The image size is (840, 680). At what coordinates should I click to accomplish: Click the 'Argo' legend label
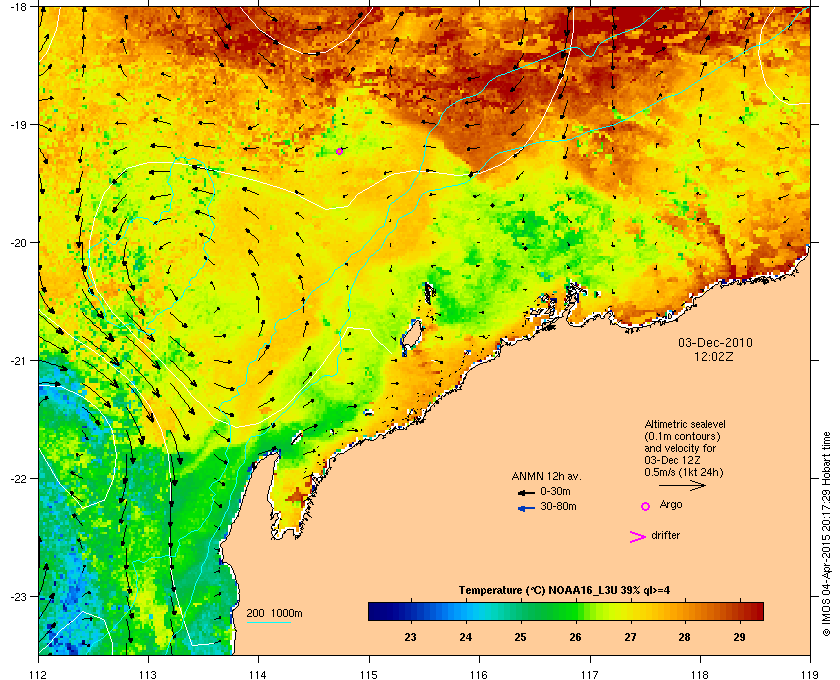pos(671,505)
